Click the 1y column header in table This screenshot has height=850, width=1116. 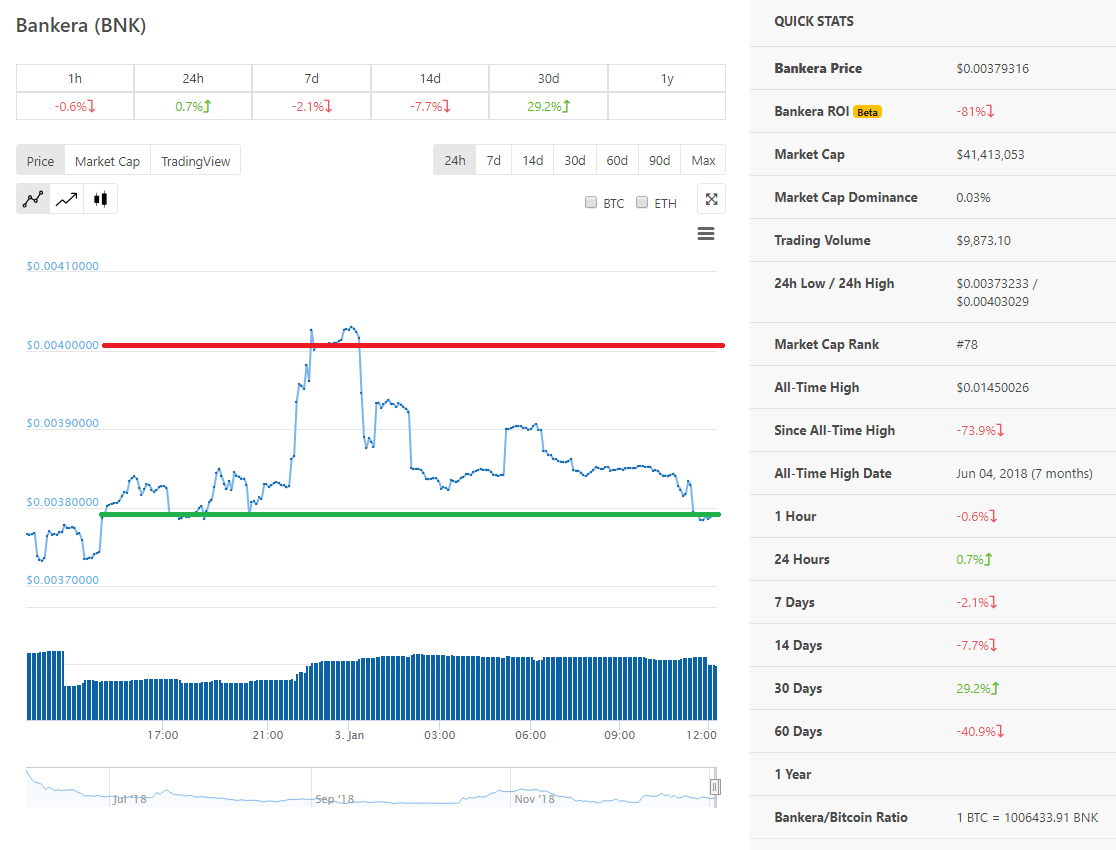coord(667,78)
